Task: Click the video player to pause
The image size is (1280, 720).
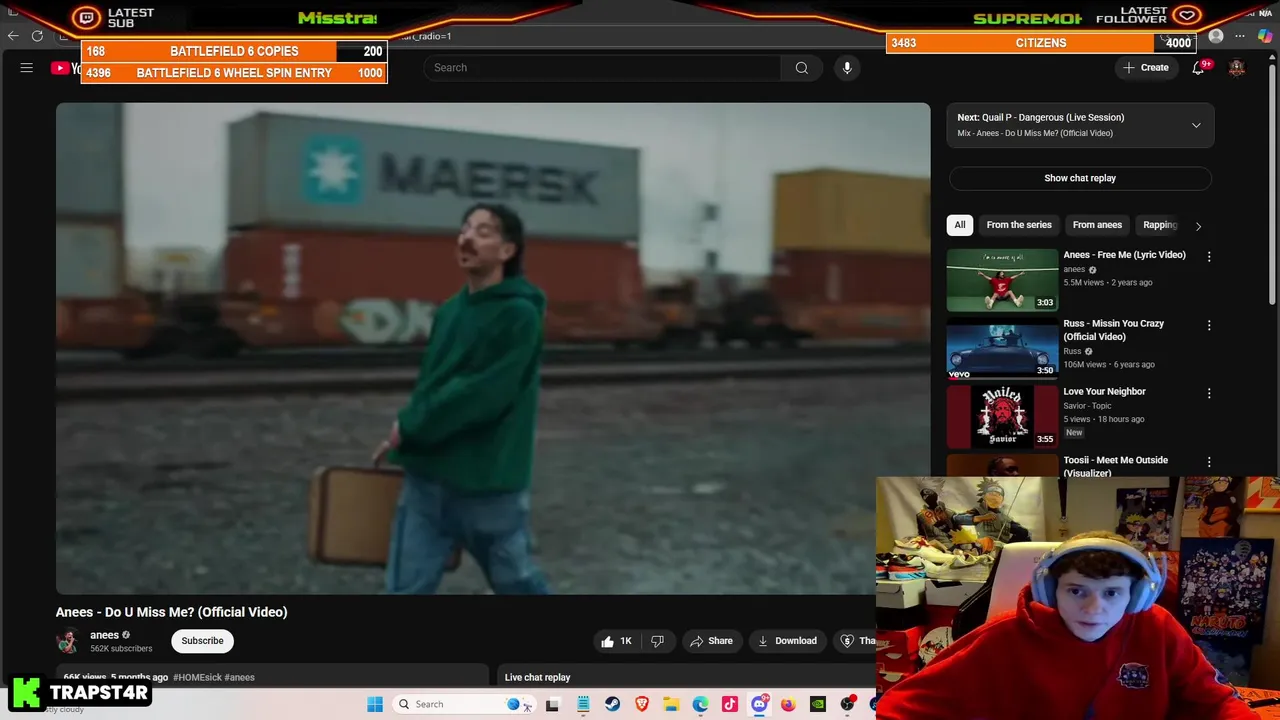Action: coord(492,348)
